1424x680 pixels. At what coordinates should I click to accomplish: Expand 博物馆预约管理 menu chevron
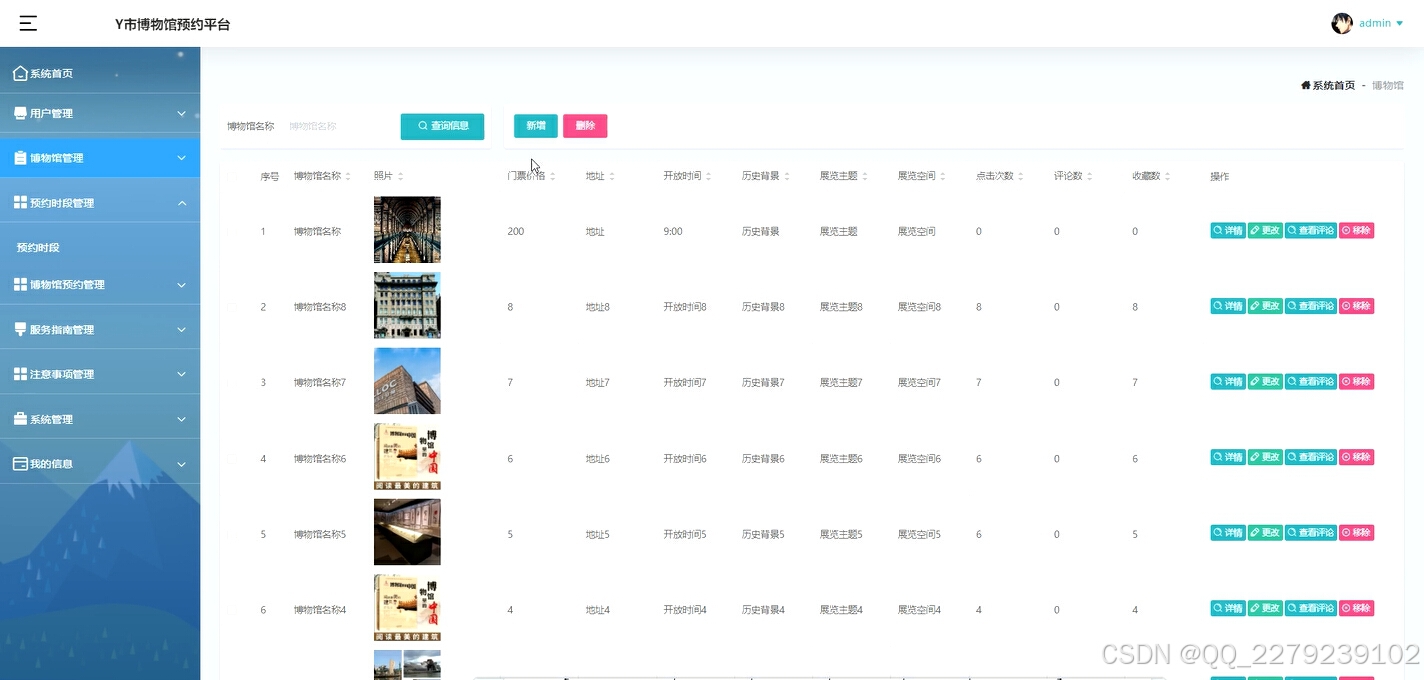pyautogui.click(x=182, y=284)
